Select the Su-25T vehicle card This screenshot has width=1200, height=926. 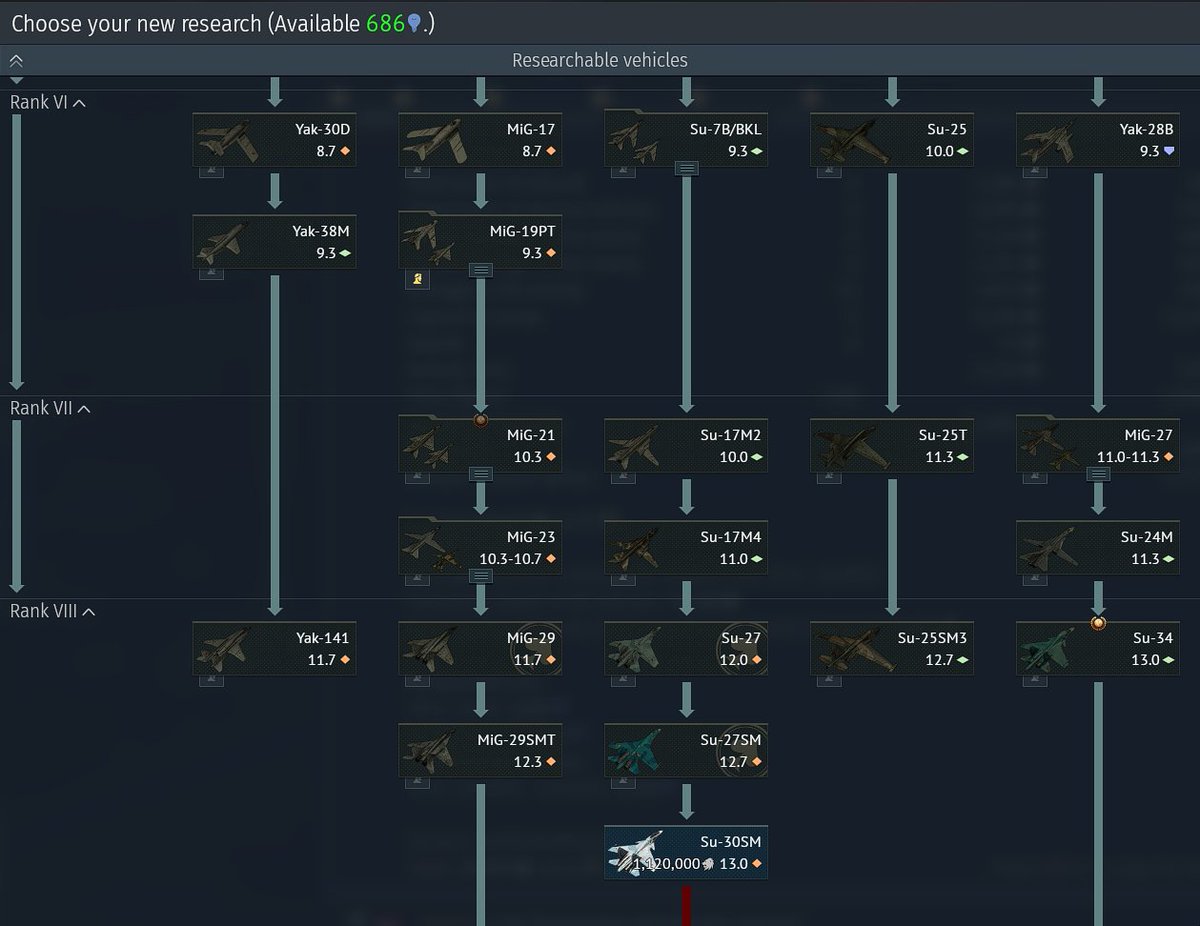892,446
